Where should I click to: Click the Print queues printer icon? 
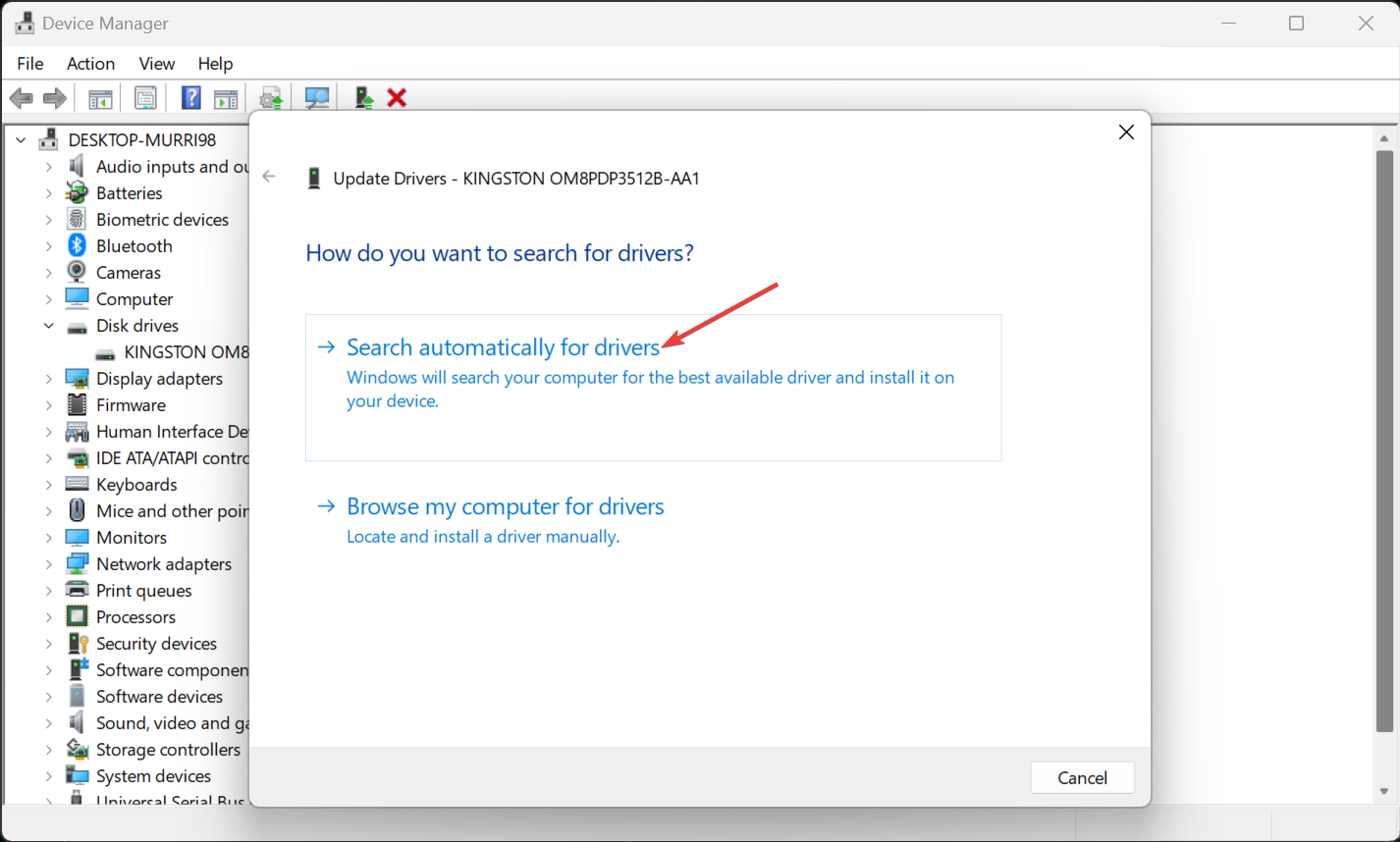(x=77, y=591)
